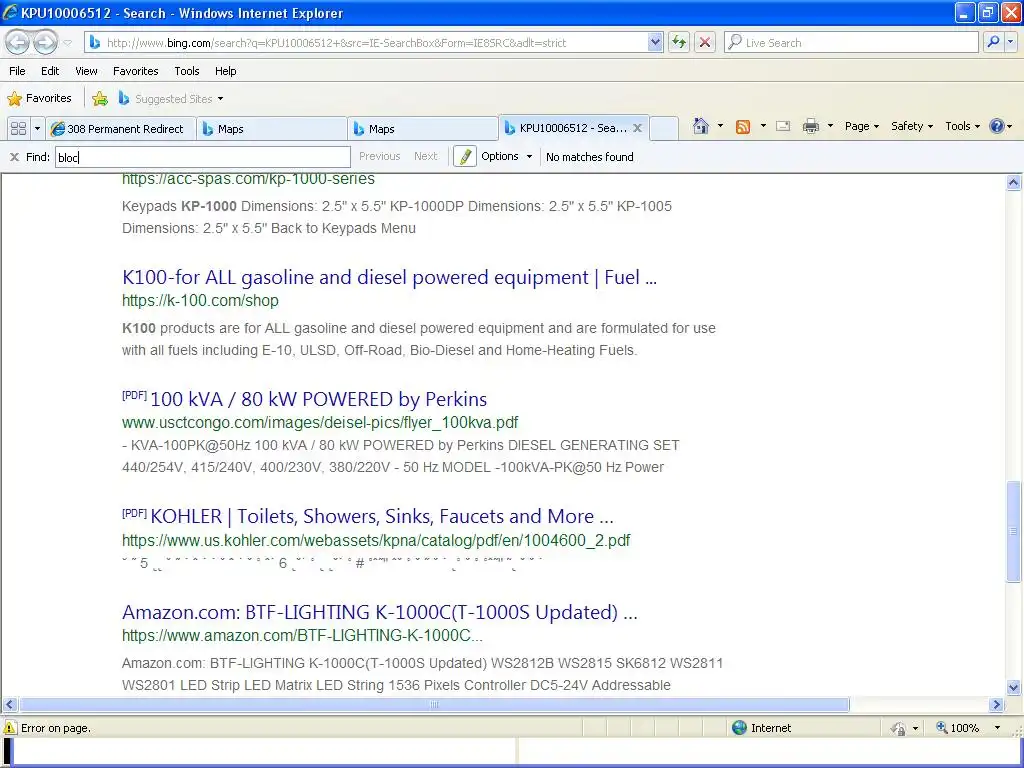Switch to the first Maps tab
The image size is (1024, 768).
271,129
